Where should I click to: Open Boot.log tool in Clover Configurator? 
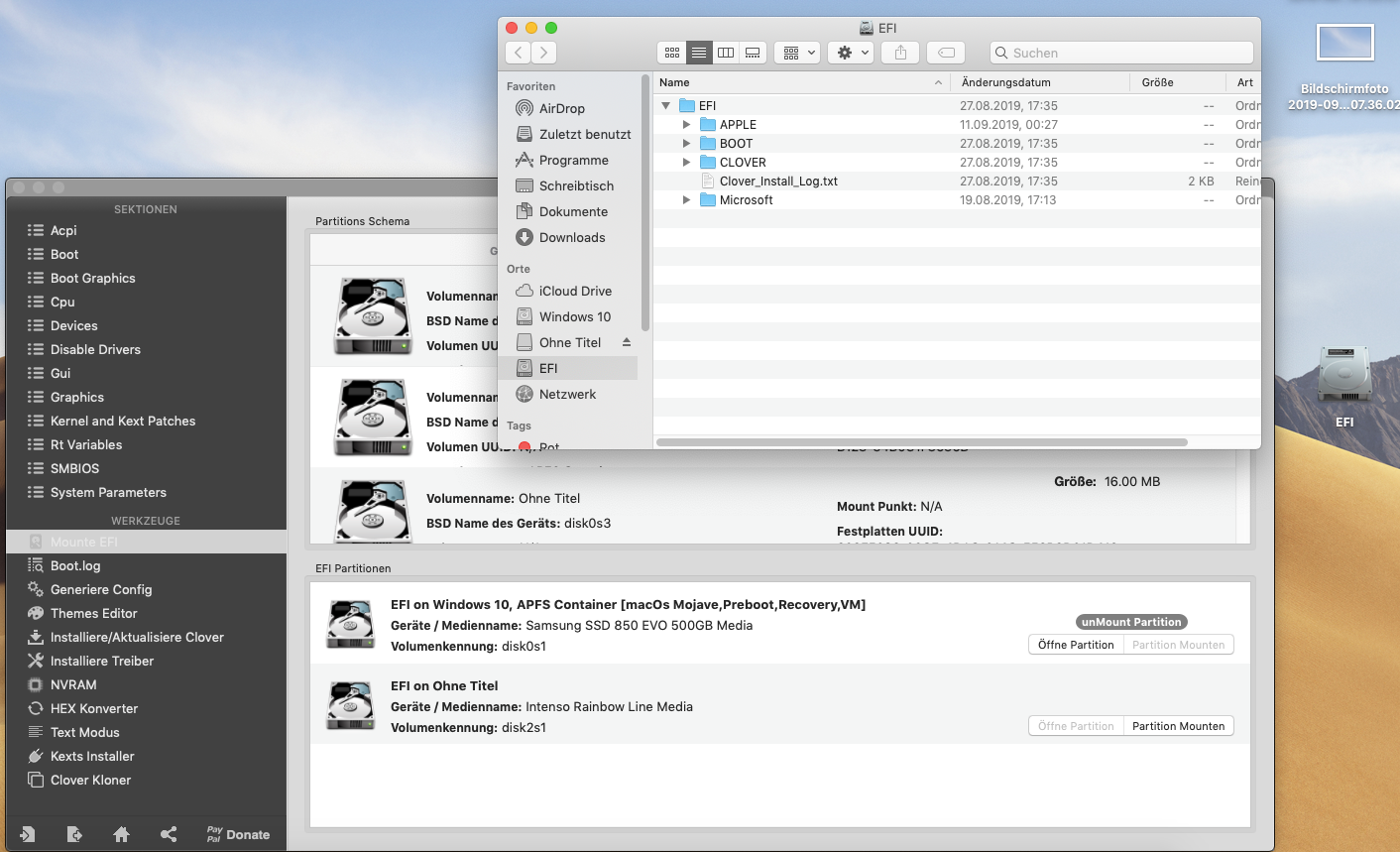coord(75,565)
